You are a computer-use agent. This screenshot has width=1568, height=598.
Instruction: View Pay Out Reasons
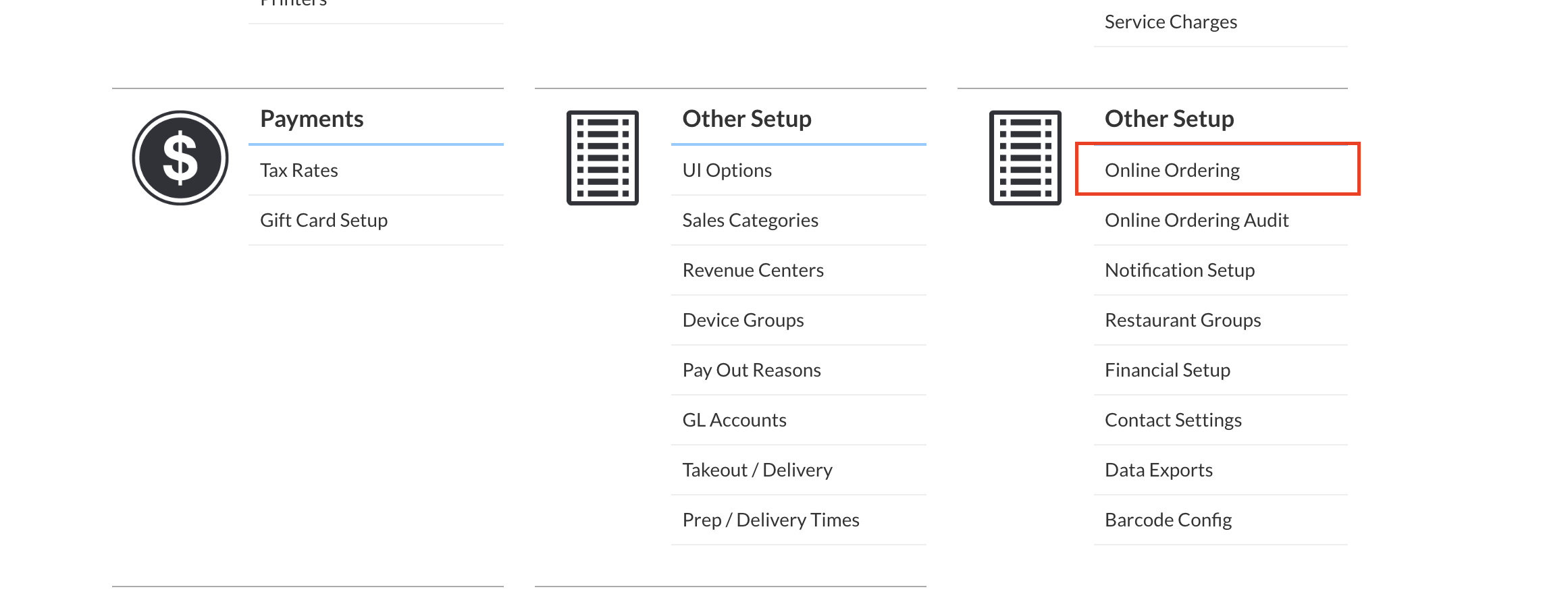pyautogui.click(x=752, y=370)
